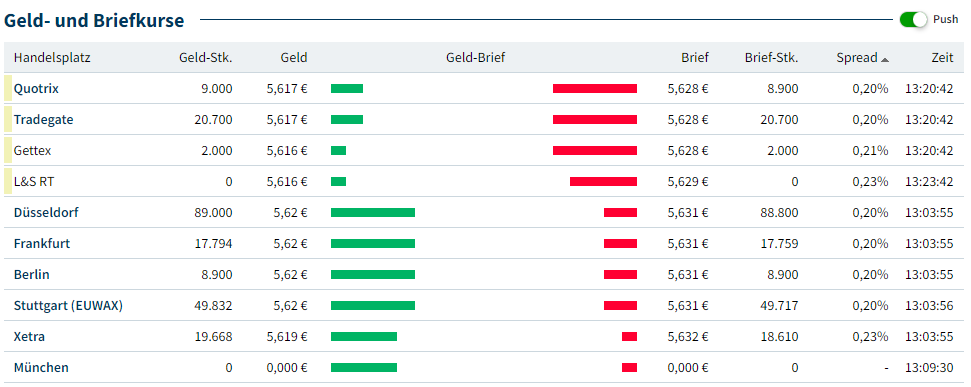
Task: Click Düsseldorf Geld-Stk. value 89.000
Action: pos(214,212)
